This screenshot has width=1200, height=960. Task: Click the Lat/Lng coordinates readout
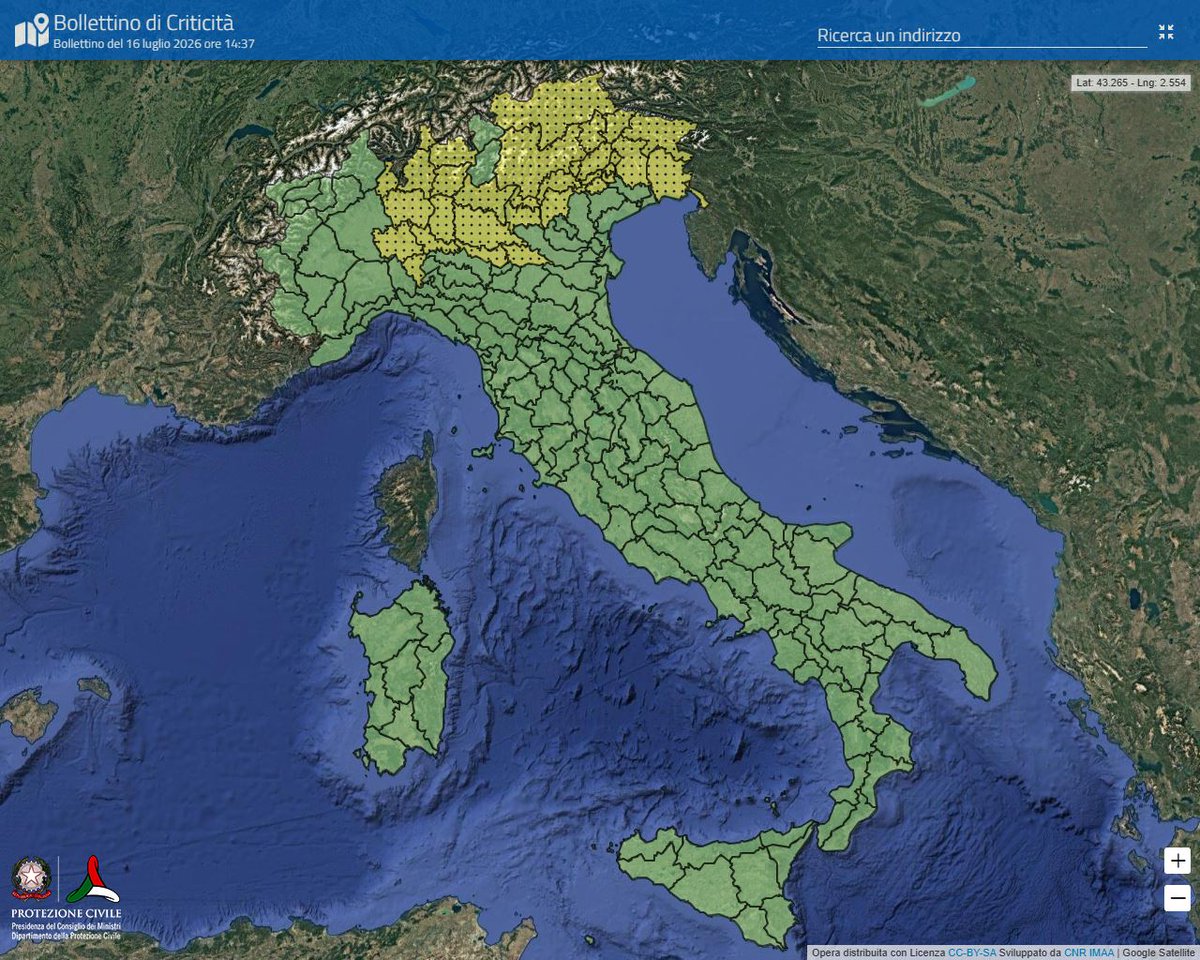pos(1132,82)
